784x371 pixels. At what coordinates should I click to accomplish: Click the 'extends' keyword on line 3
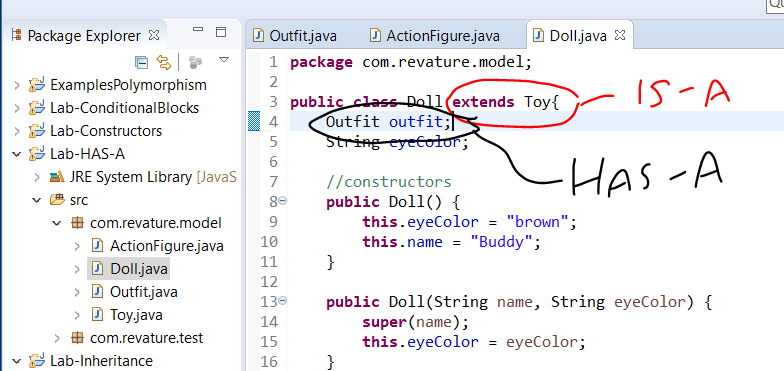484,102
